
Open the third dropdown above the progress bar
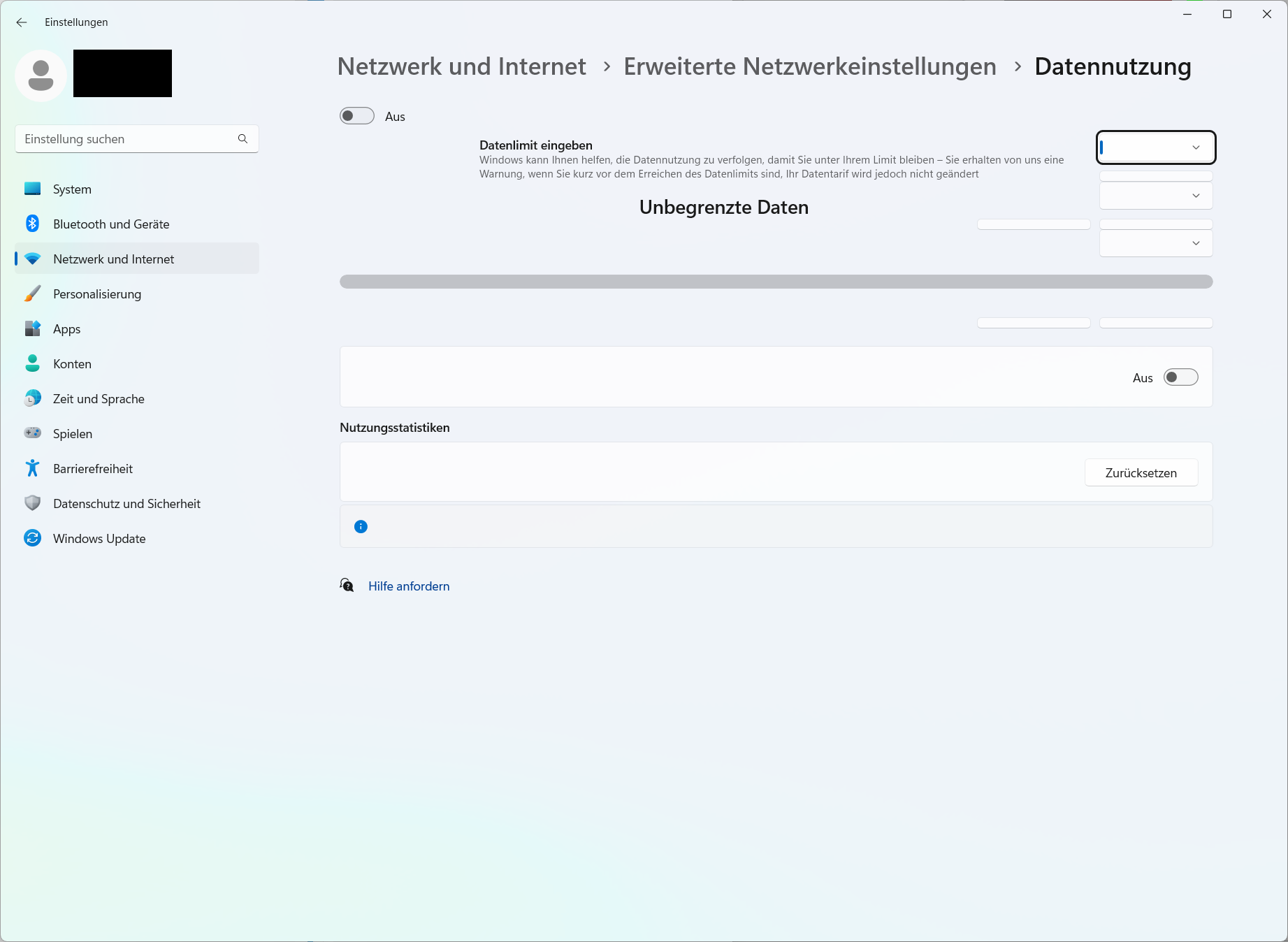tap(1156, 243)
